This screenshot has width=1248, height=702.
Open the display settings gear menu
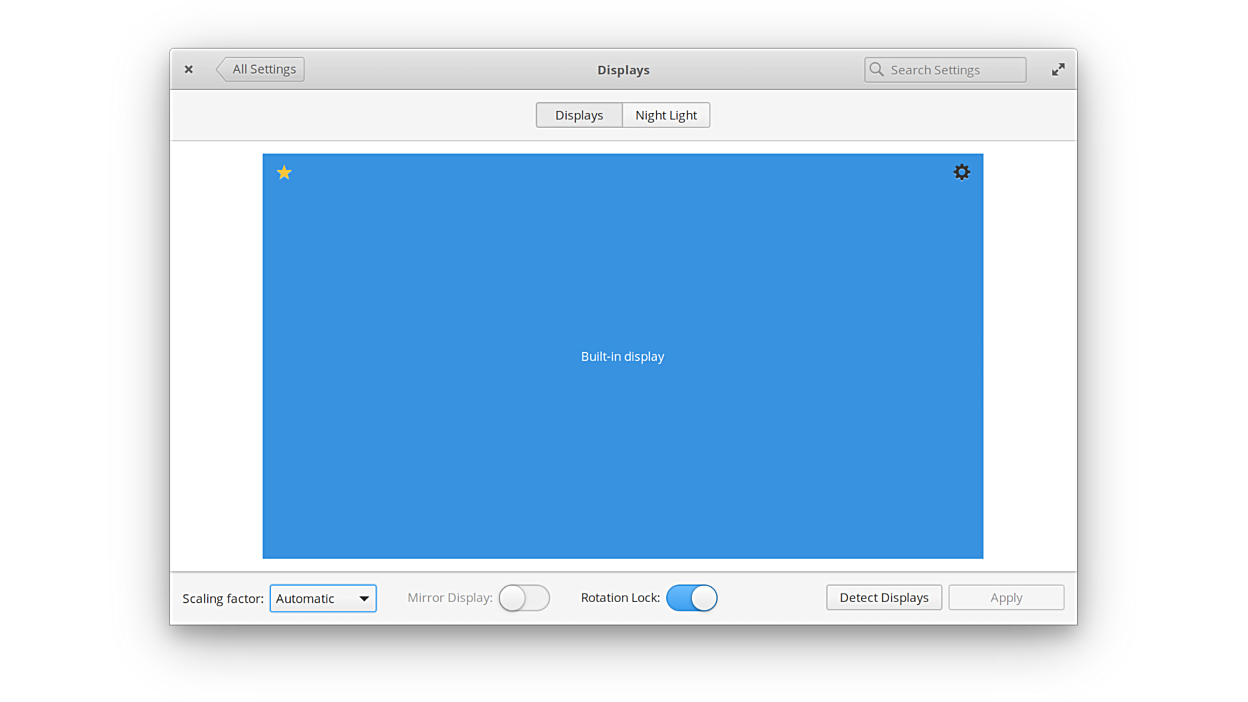click(961, 172)
